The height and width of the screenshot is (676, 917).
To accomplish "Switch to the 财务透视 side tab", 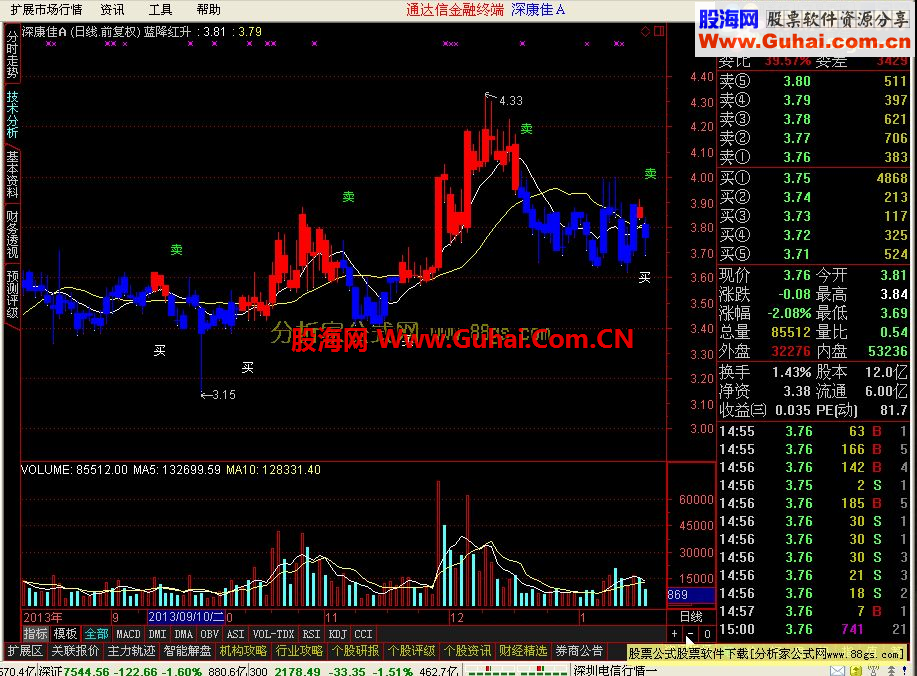I will tap(12, 234).
